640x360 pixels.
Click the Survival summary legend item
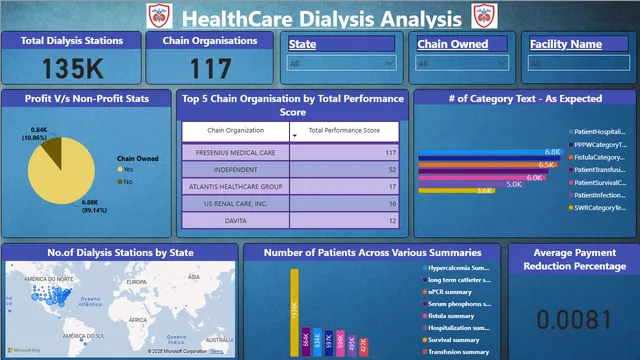[x=451, y=340]
